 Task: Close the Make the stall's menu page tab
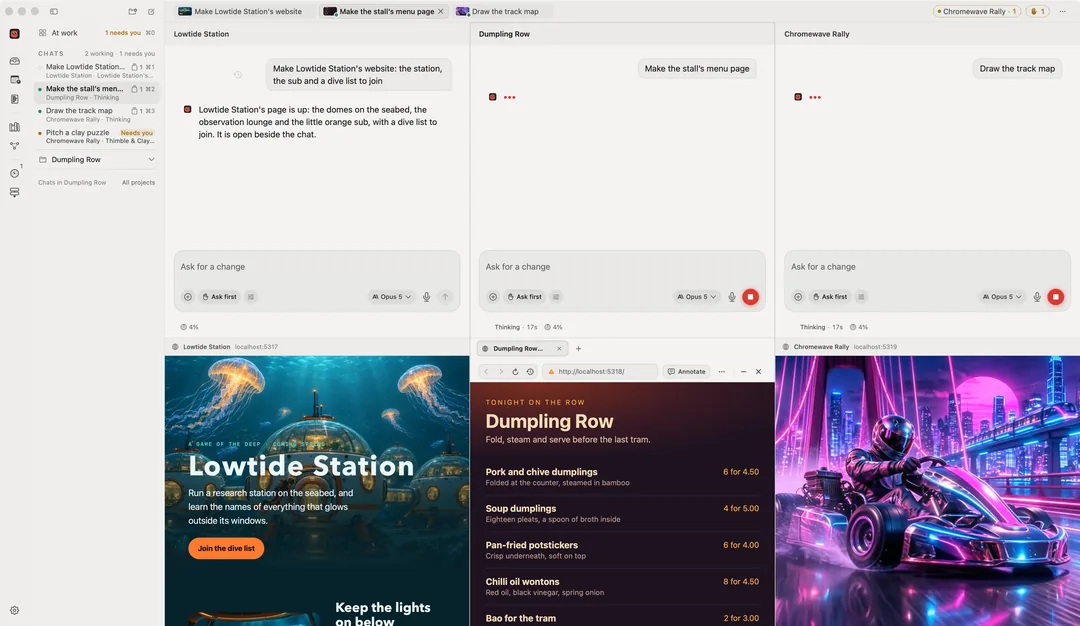coord(441,12)
